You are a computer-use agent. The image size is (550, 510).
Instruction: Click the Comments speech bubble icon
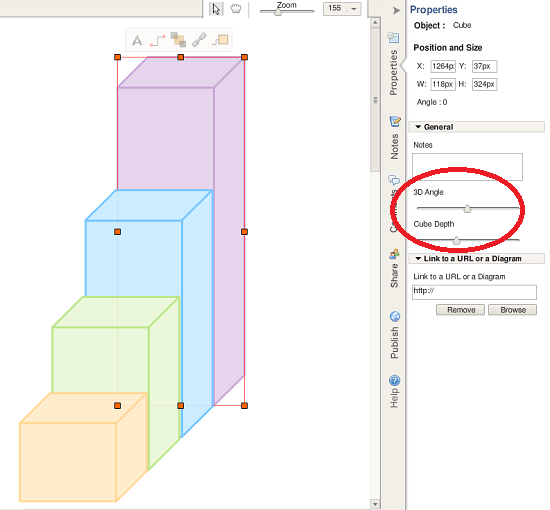coord(394,180)
